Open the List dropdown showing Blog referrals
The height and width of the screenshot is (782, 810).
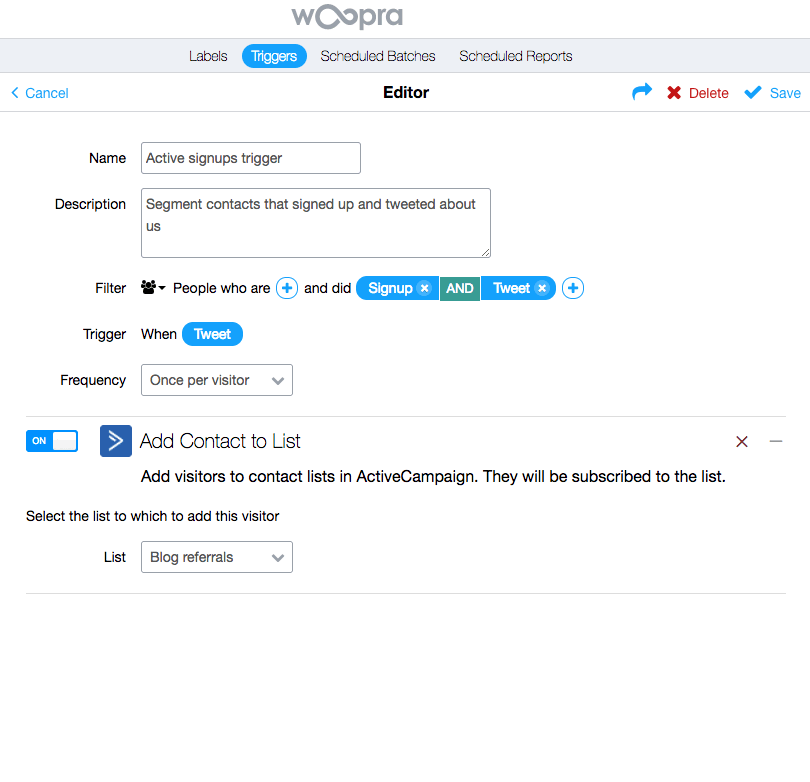[216, 557]
